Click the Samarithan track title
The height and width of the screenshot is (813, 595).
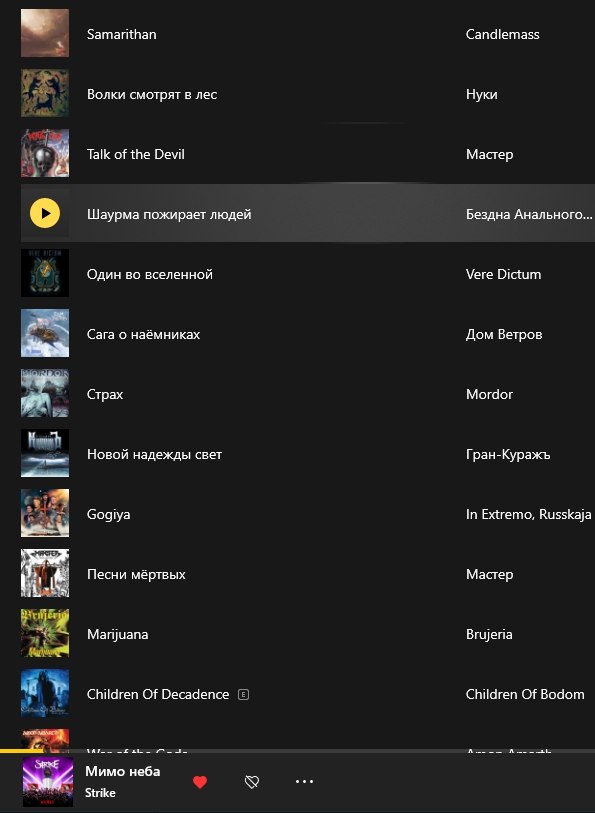pyautogui.click(x=122, y=34)
